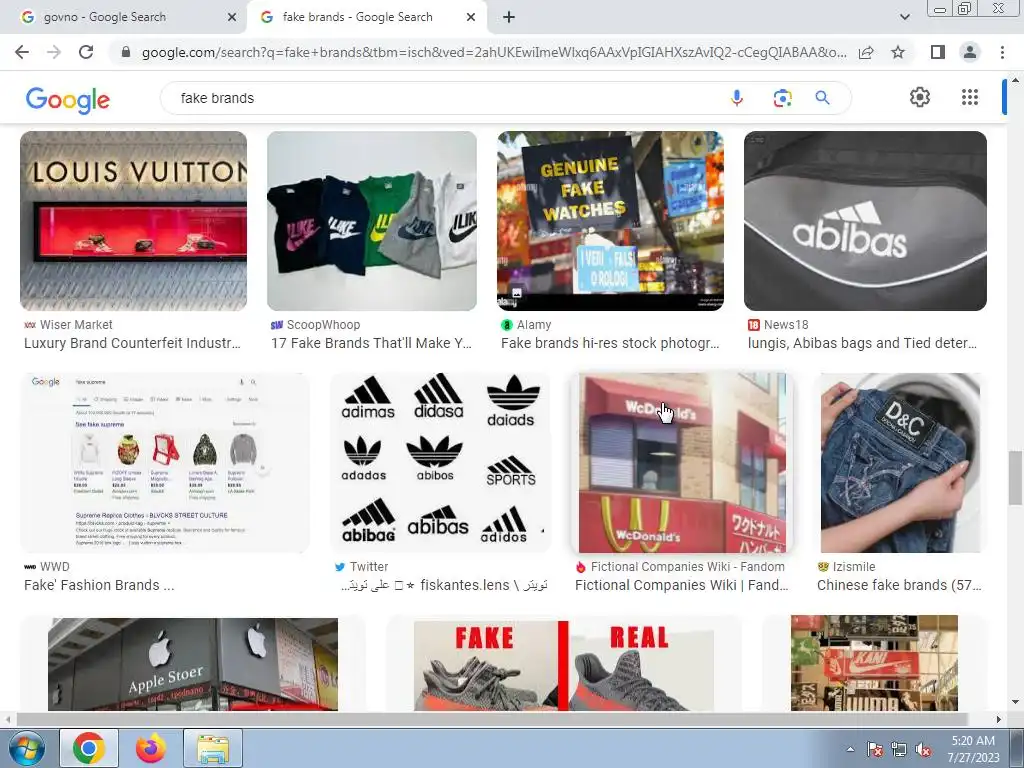This screenshot has width=1024, height=768.
Task: Open the Apple Stoer storefront image
Action: click(x=193, y=664)
